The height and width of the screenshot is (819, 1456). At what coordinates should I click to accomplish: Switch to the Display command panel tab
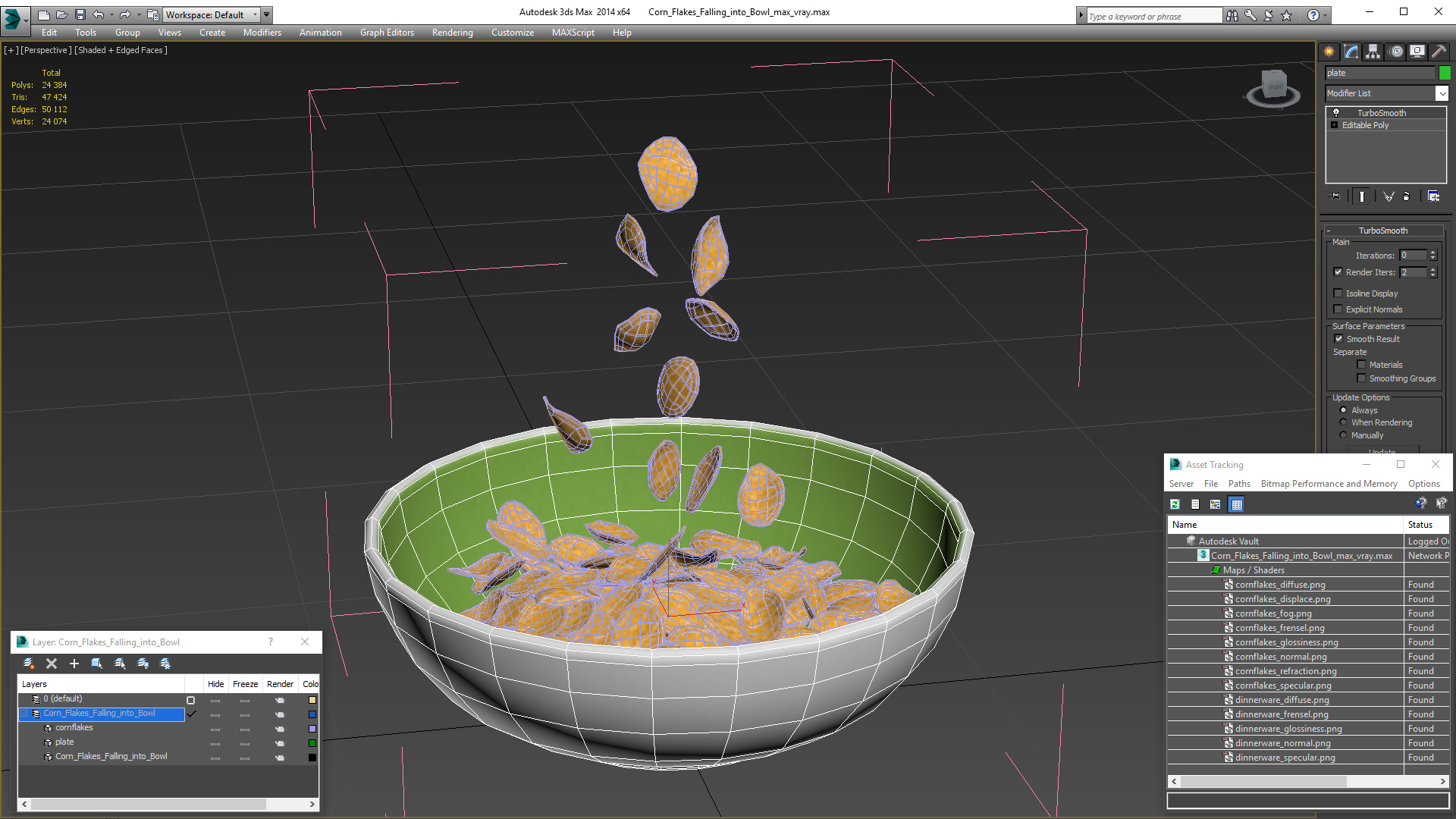1417,52
